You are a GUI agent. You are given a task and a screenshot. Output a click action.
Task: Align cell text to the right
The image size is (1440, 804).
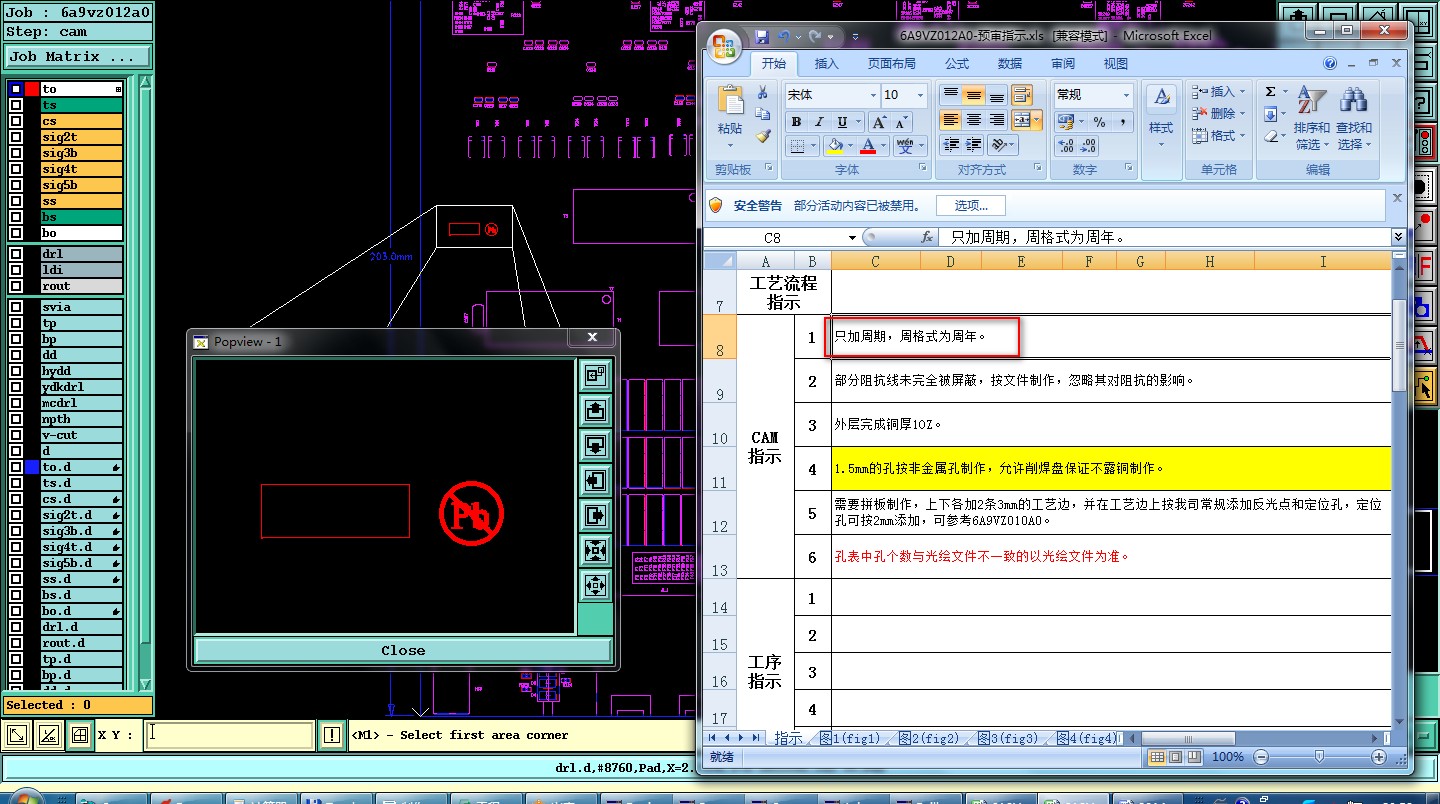(x=996, y=120)
